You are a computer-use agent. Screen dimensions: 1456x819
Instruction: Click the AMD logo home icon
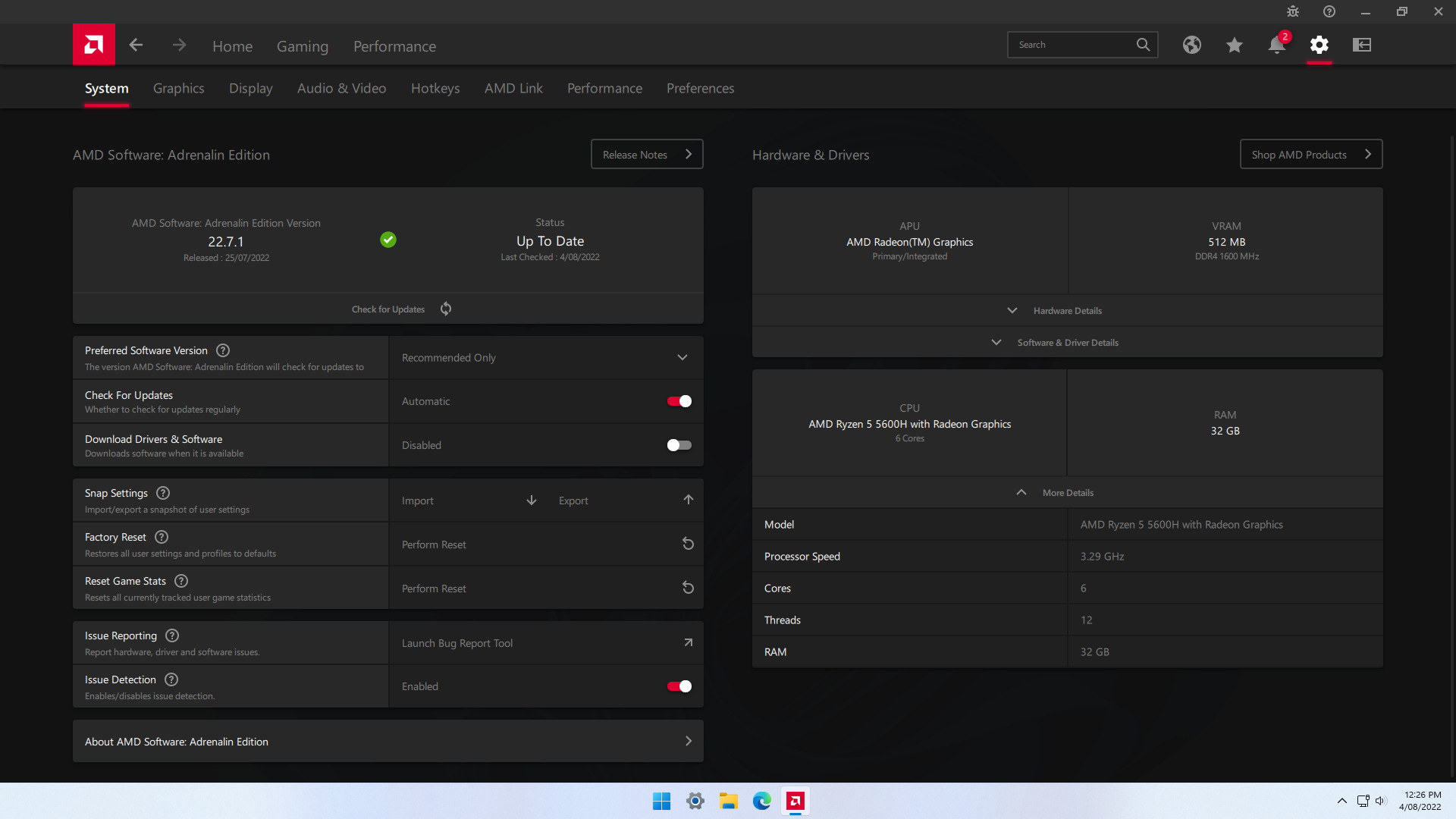pyautogui.click(x=94, y=45)
